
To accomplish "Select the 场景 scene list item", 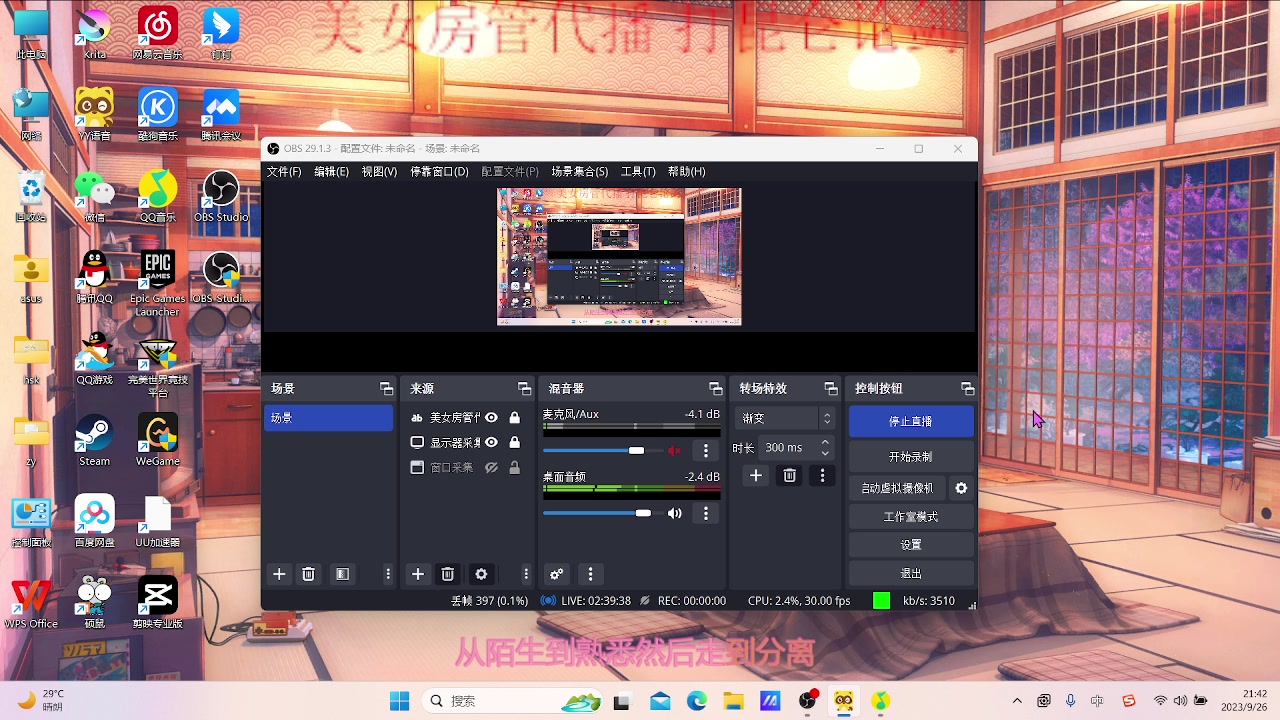I will (329, 418).
